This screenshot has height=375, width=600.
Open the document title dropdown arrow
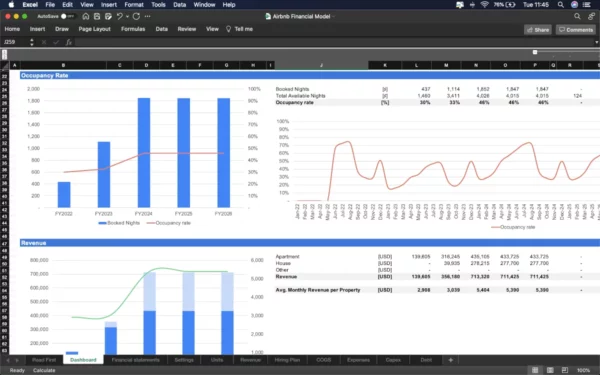pyautogui.click(x=334, y=16)
